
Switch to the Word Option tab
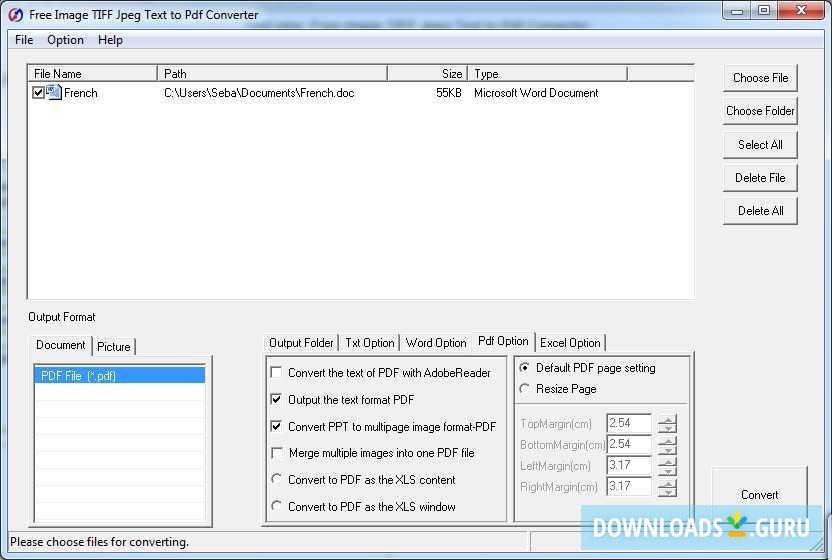(x=436, y=343)
